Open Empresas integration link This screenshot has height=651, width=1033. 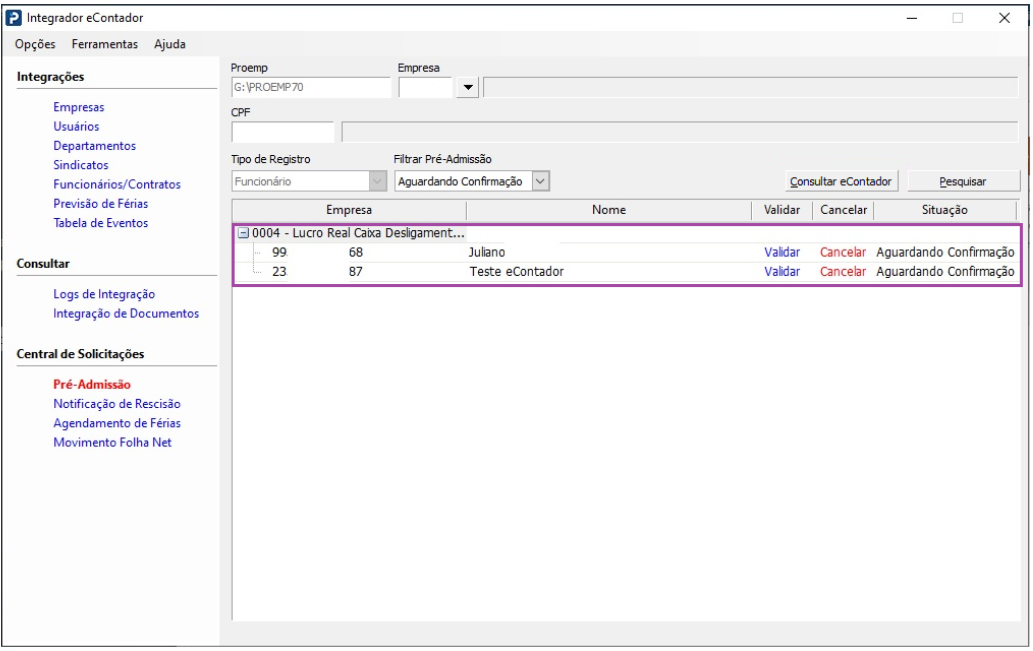[78, 107]
